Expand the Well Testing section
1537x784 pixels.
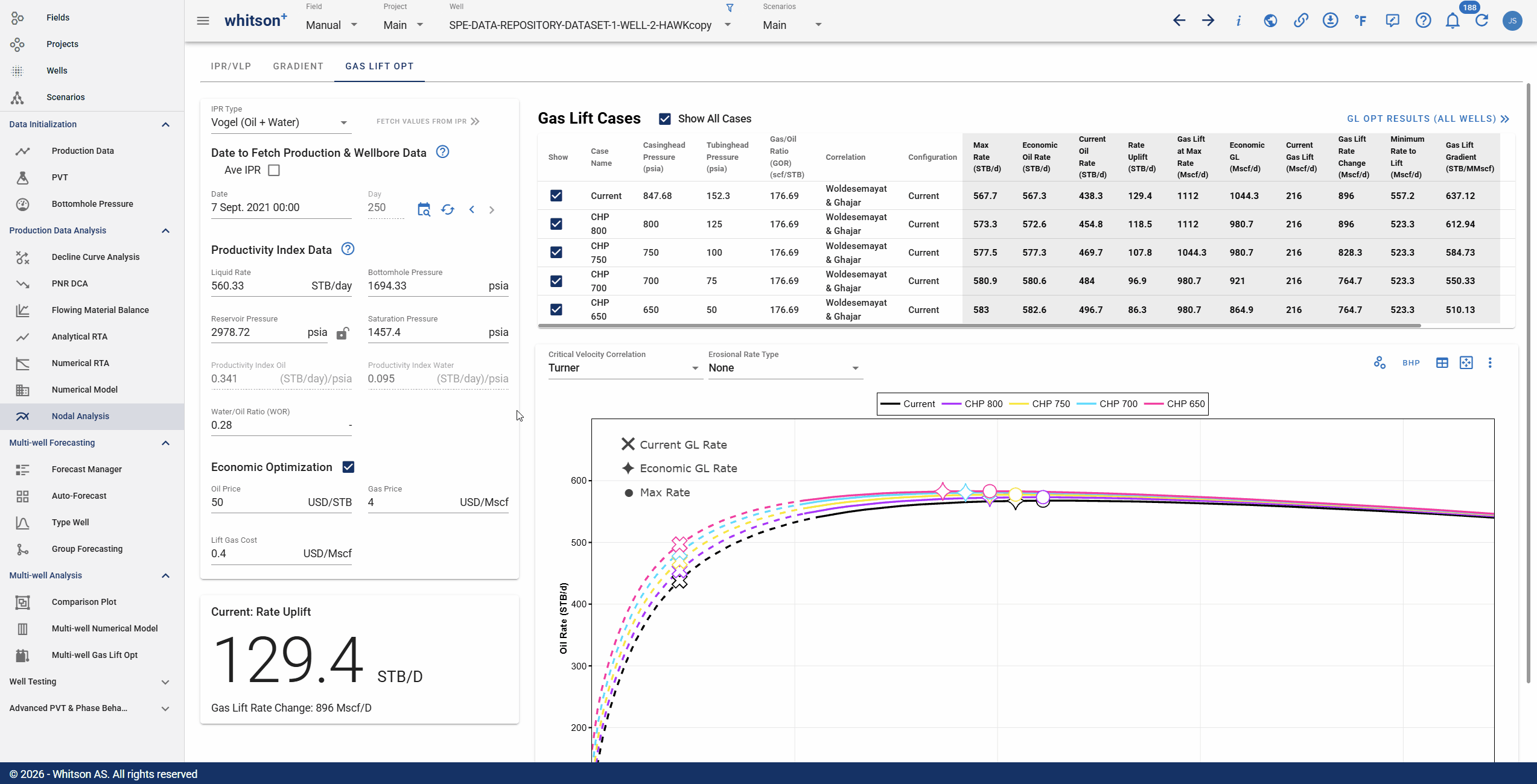[x=165, y=681]
